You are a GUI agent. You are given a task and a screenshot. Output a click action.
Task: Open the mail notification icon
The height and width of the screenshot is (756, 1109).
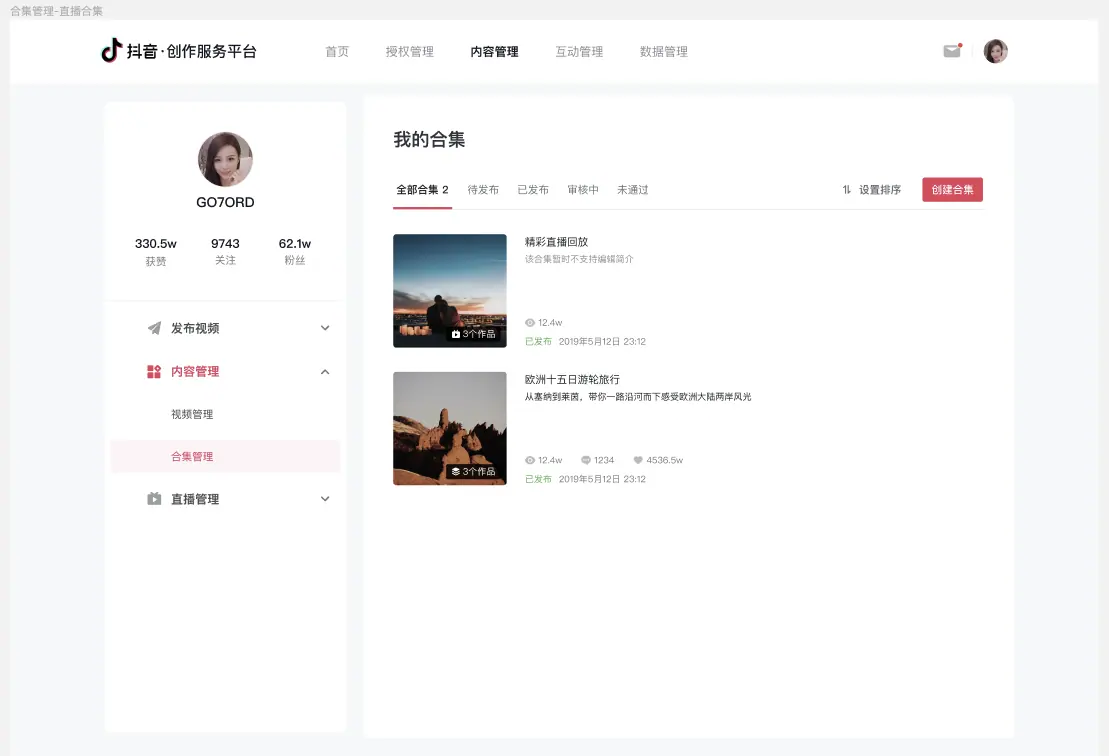(952, 51)
